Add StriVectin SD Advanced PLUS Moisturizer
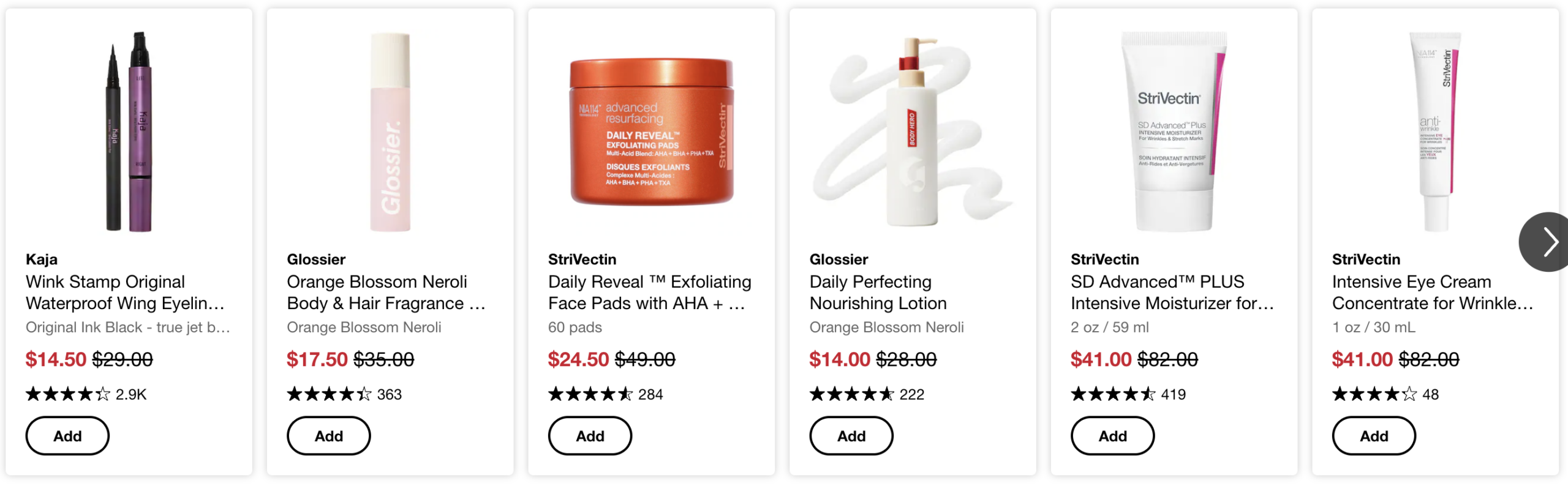This screenshot has height=486, width=1568. click(1112, 436)
